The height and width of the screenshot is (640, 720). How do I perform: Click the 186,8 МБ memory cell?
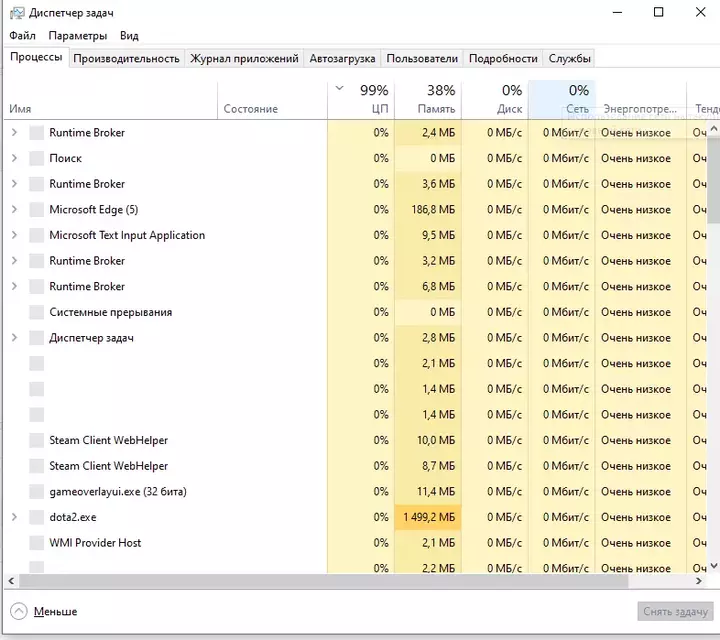[x=428, y=210]
